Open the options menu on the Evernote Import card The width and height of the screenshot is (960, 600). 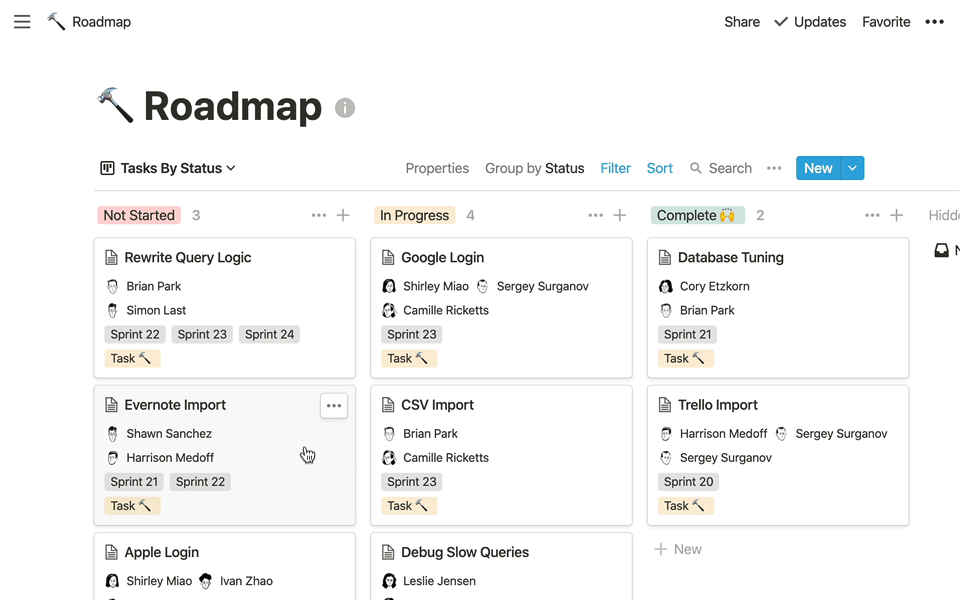coord(334,405)
